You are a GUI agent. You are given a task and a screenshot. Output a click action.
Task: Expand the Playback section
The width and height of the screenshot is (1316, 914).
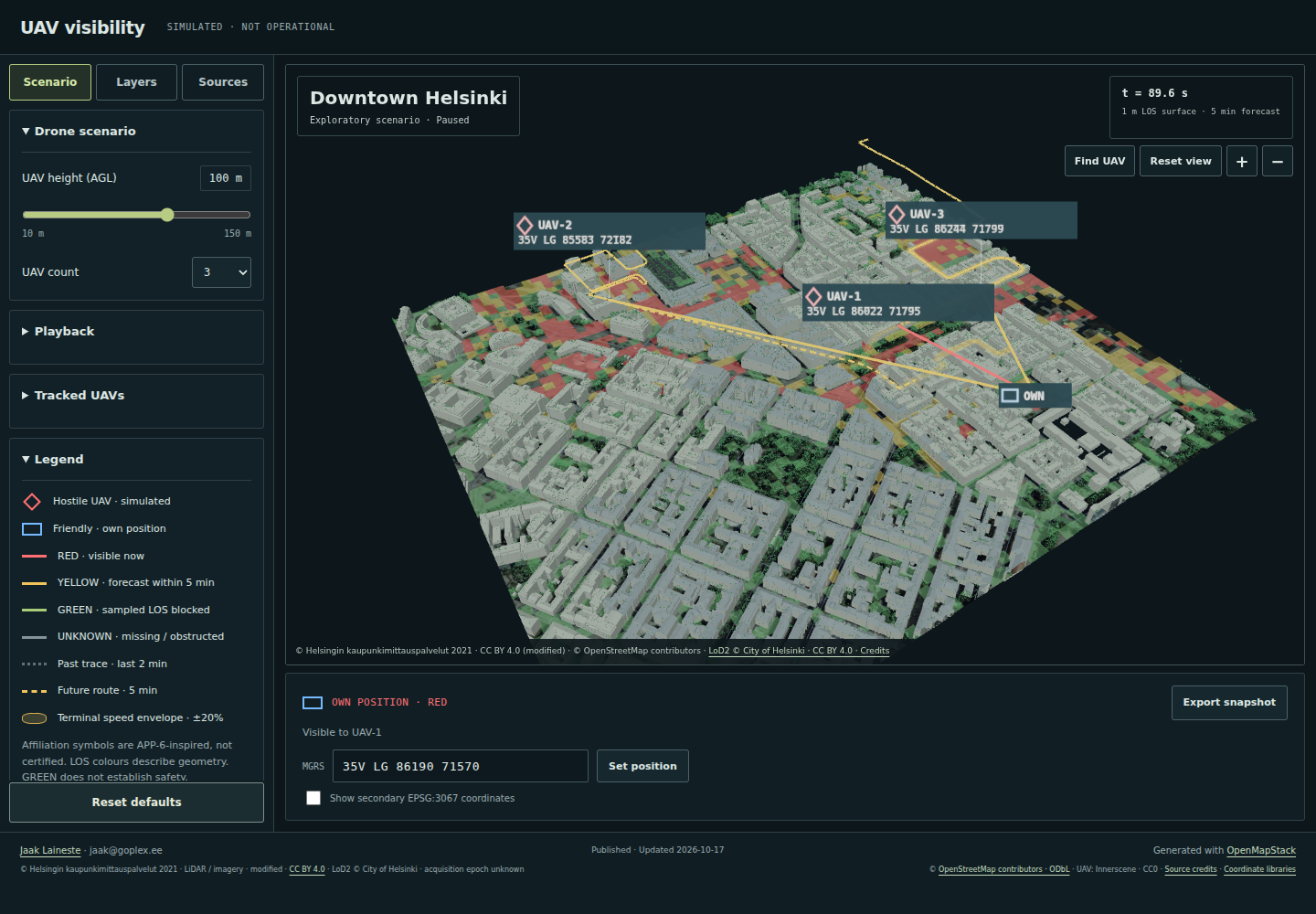click(x=136, y=332)
